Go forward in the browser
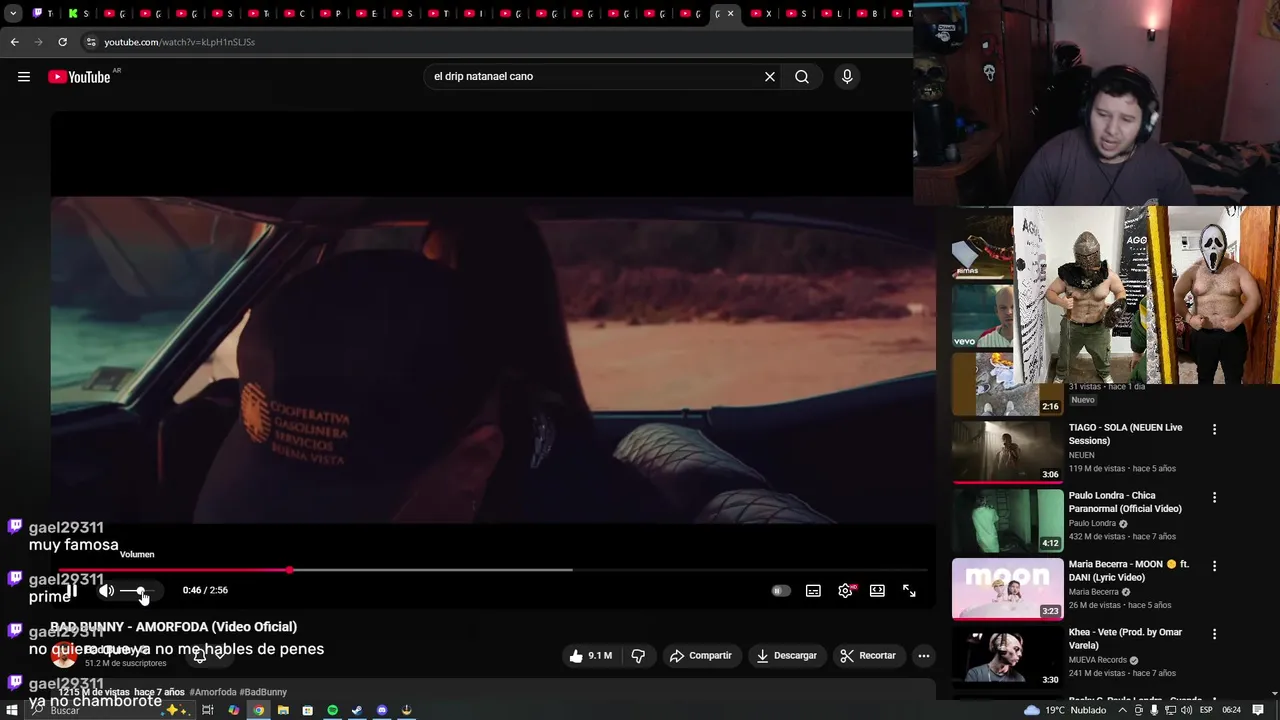 point(38,42)
